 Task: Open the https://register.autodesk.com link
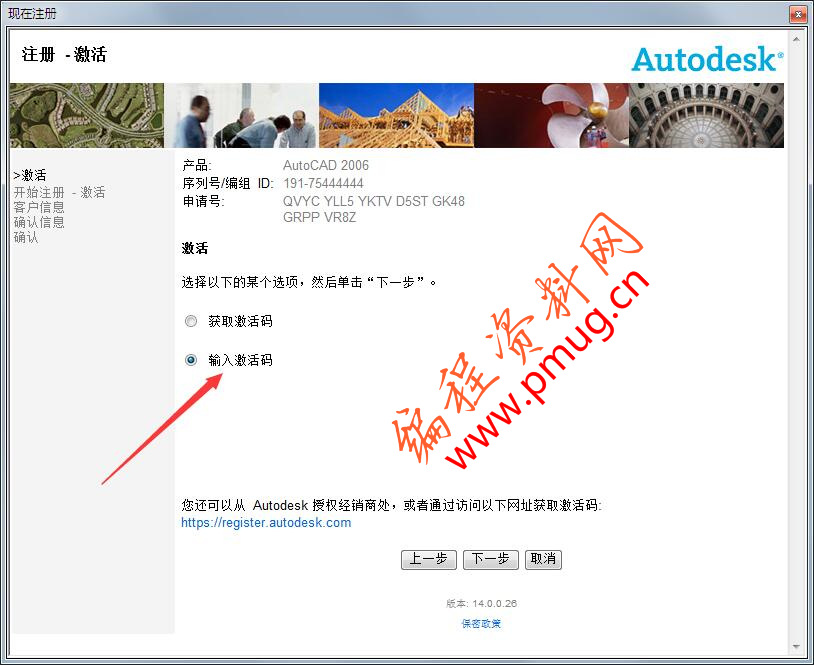266,522
